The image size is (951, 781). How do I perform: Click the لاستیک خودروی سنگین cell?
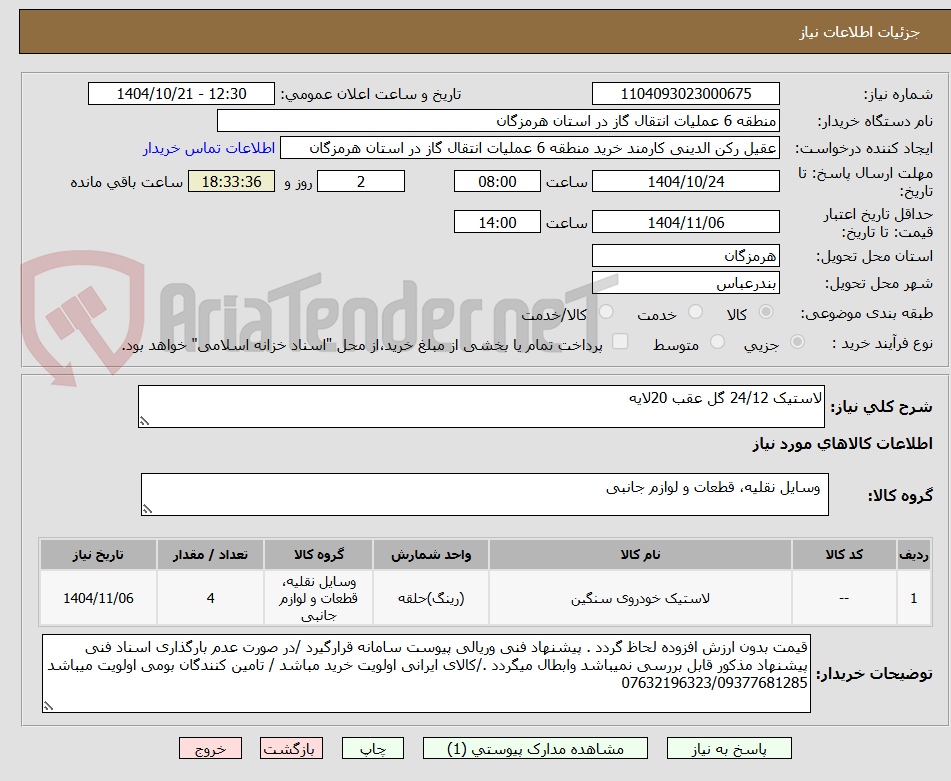(x=640, y=598)
